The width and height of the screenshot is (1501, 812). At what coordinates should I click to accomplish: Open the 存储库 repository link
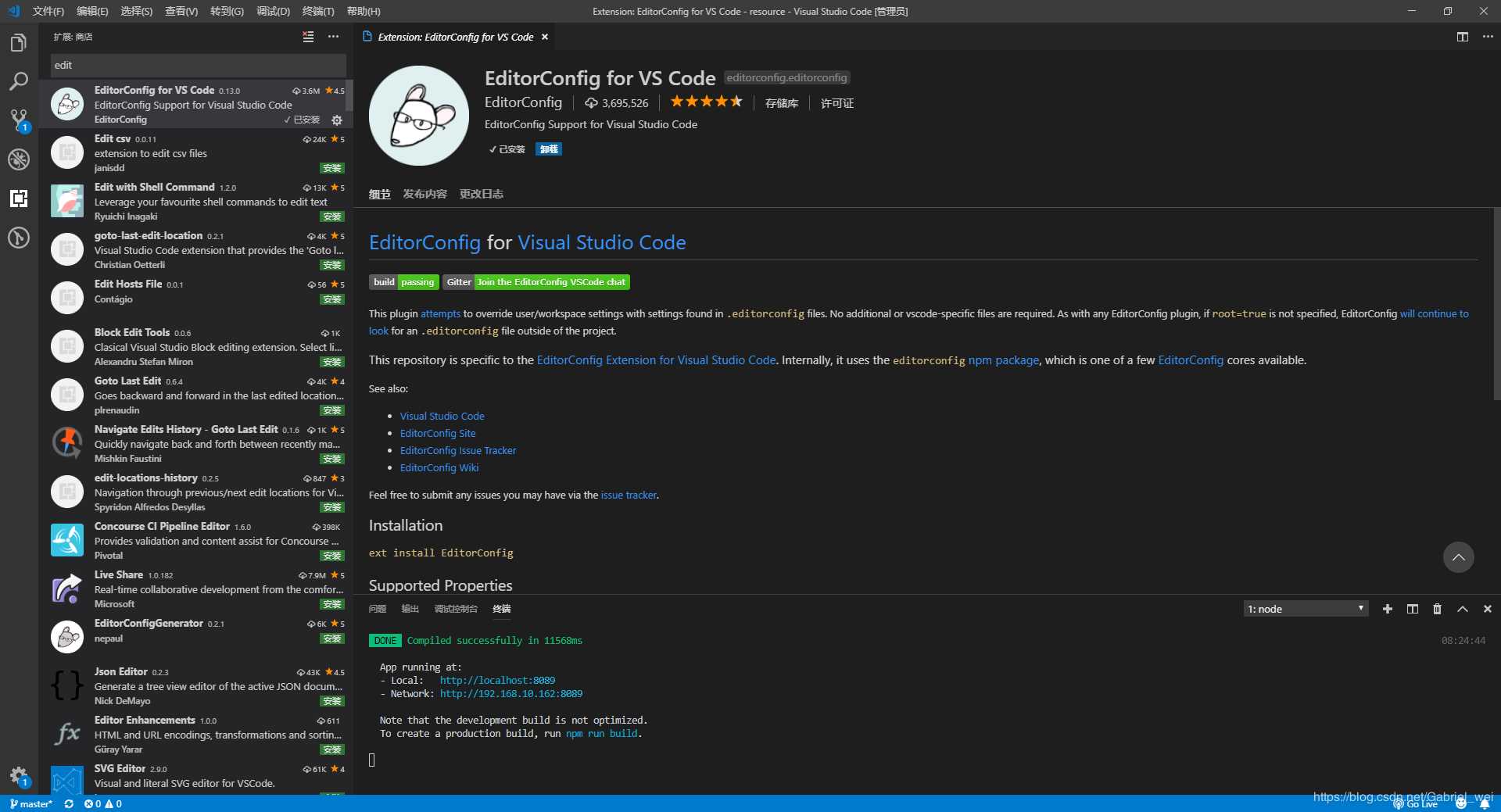782,102
